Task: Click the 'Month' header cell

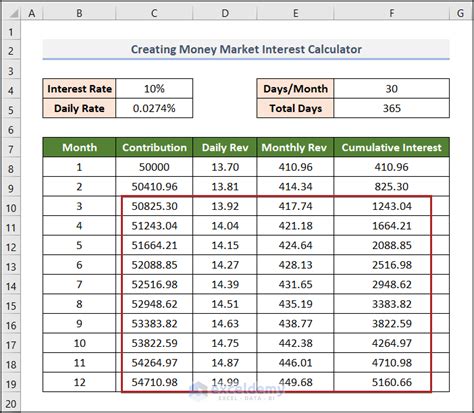Action: 79,147
